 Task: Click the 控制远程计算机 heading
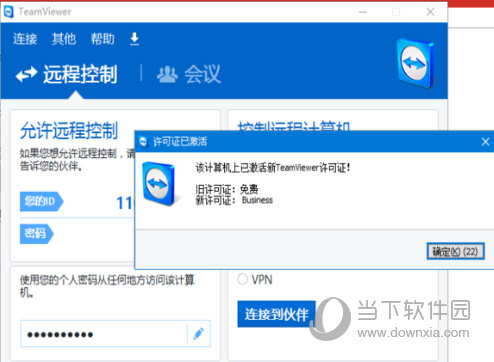[294, 126]
